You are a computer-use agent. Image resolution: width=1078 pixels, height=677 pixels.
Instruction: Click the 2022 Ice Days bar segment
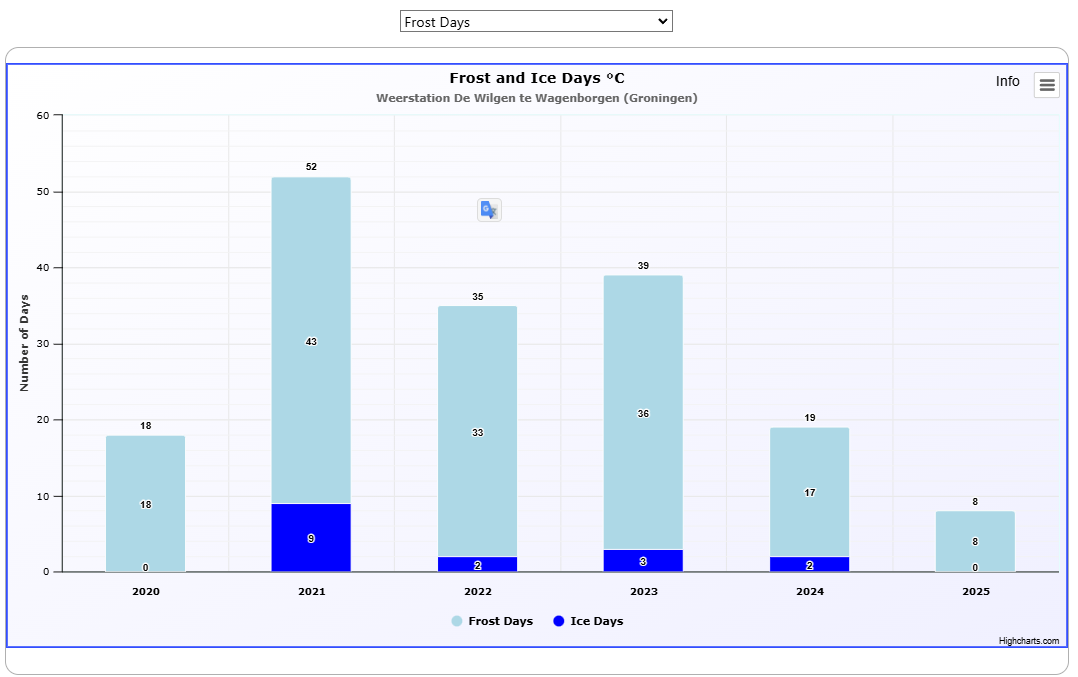(x=477, y=564)
